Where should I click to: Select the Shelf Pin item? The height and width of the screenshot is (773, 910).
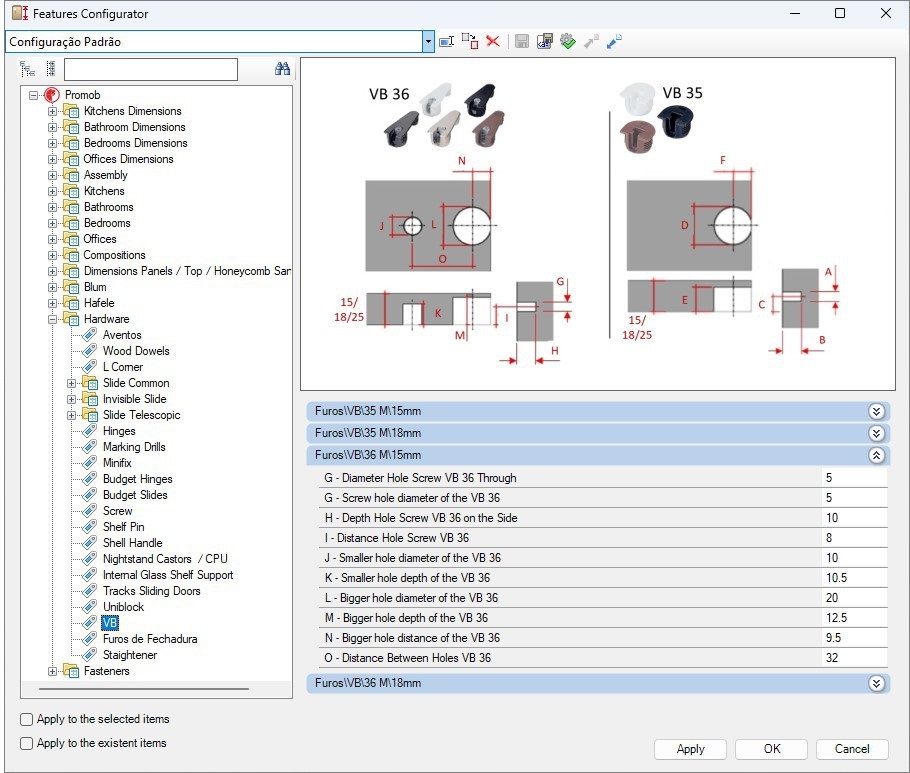point(124,527)
